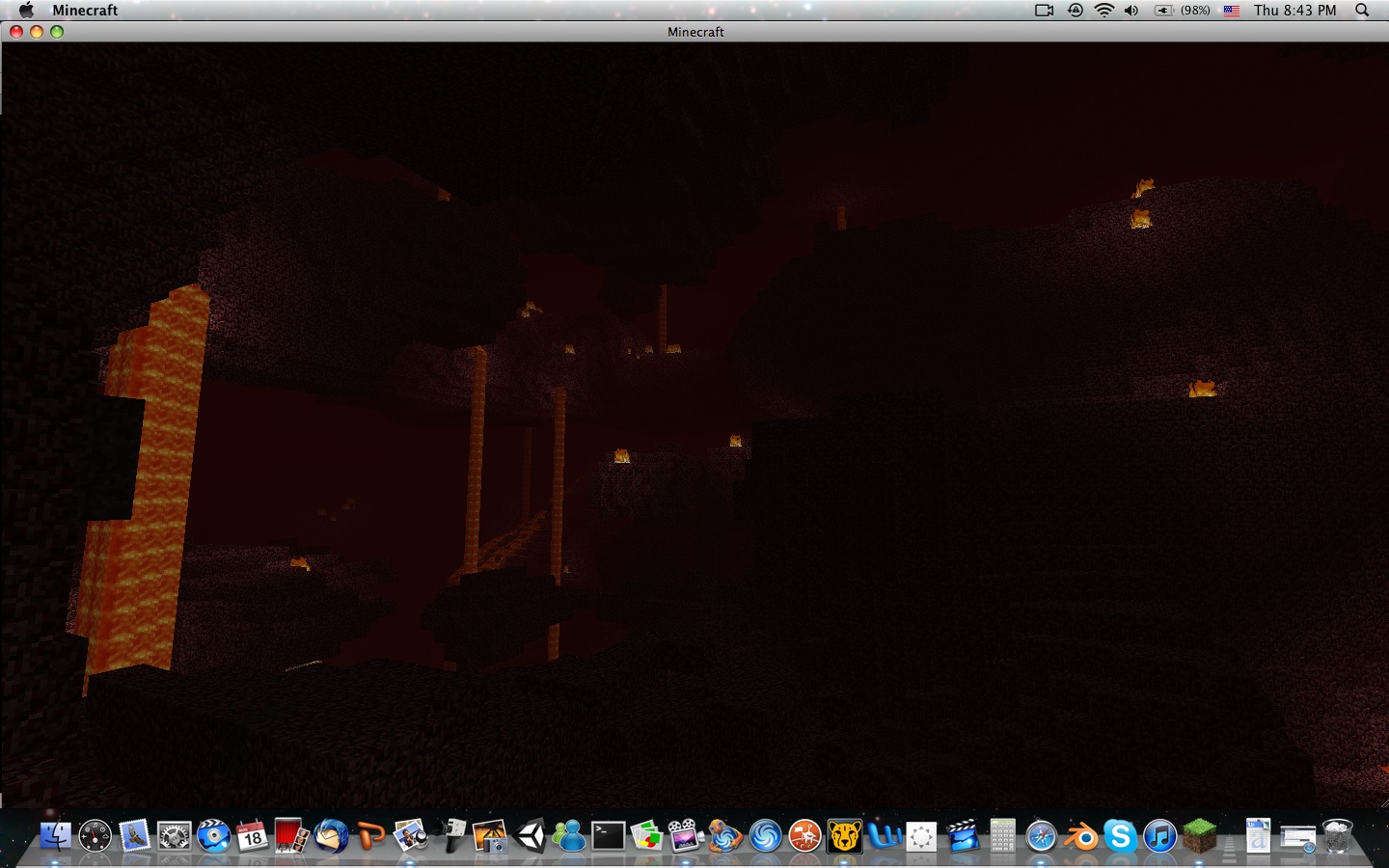
Task: Launch Minecraft from the grass block Dock icon
Action: coord(1198,836)
